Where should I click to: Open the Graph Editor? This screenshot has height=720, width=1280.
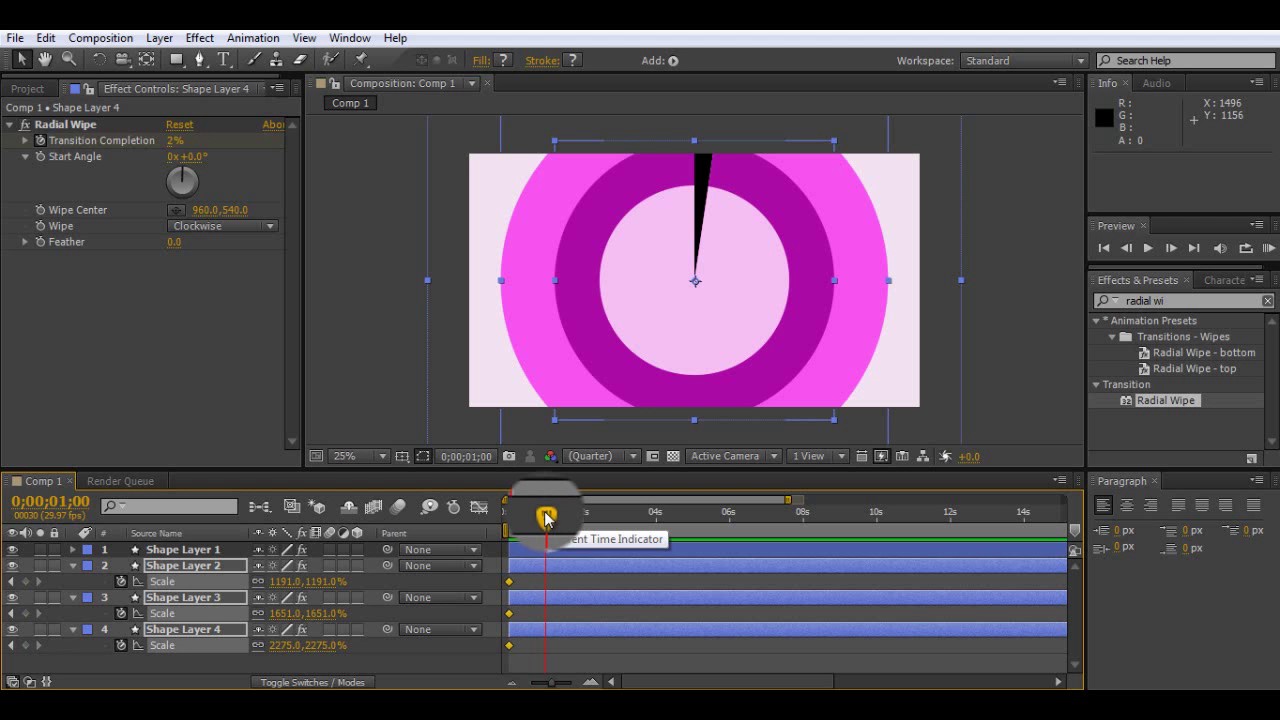coord(479,507)
